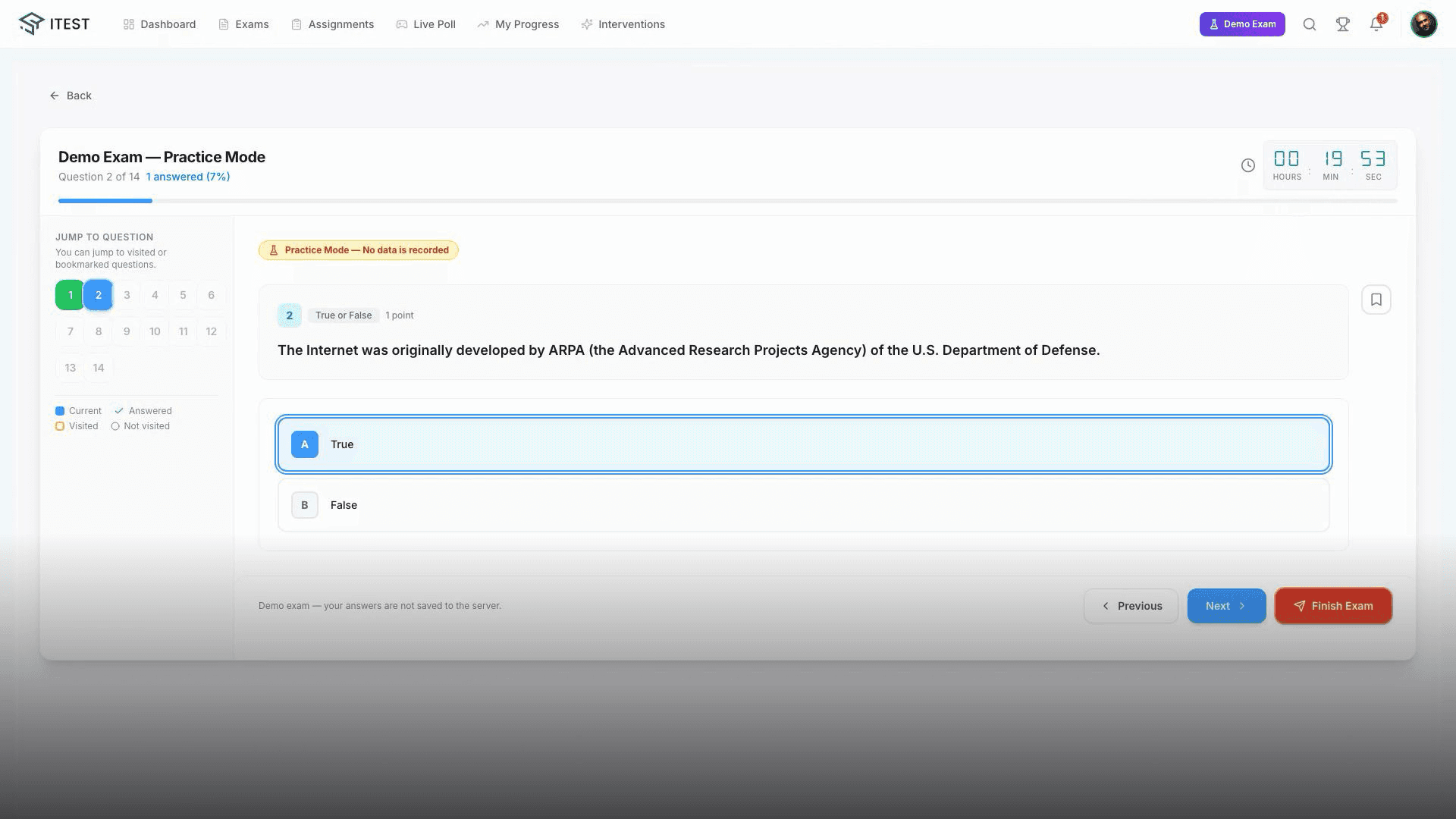Open Interventions in navigation
The width and height of the screenshot is (1456, 819).
click(623, 24)
